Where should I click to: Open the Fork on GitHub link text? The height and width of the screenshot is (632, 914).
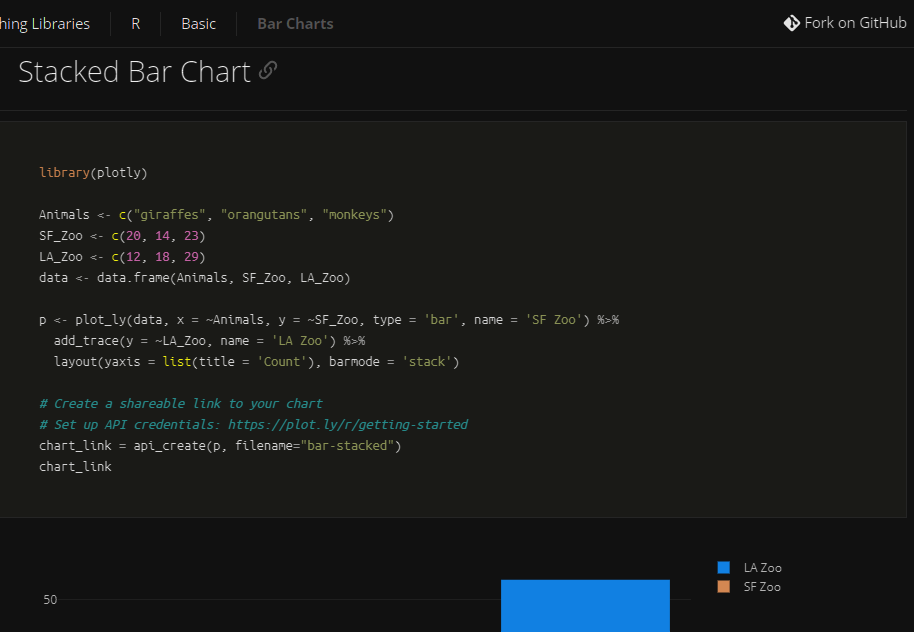coord(855,22)
